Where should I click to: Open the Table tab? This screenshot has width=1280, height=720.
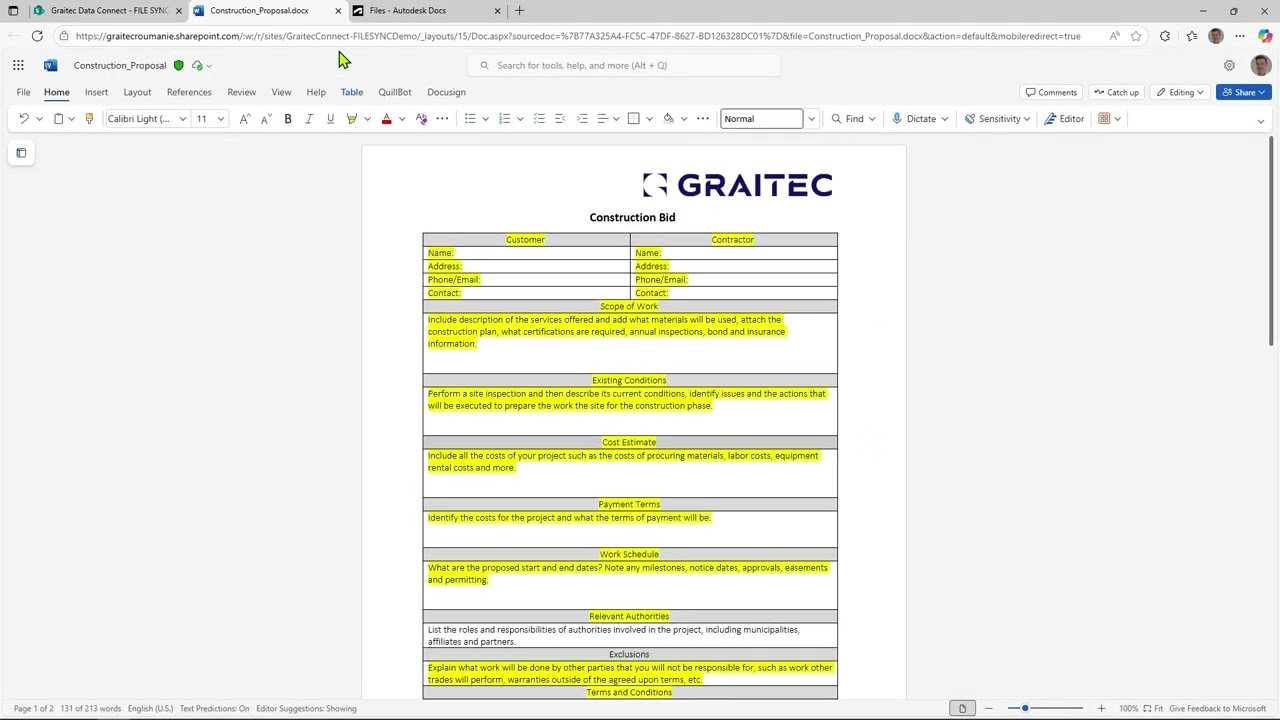(352, 92)
